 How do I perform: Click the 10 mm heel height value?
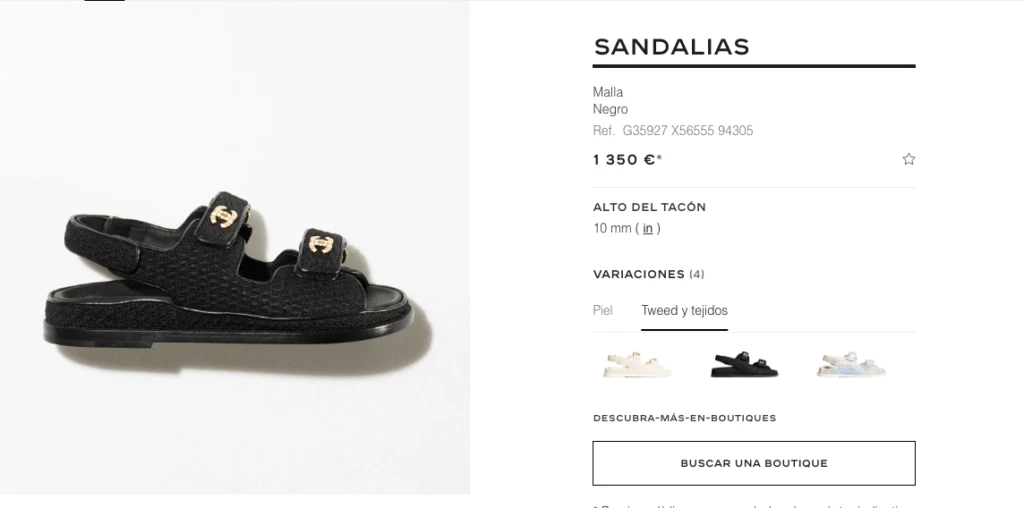612,229
